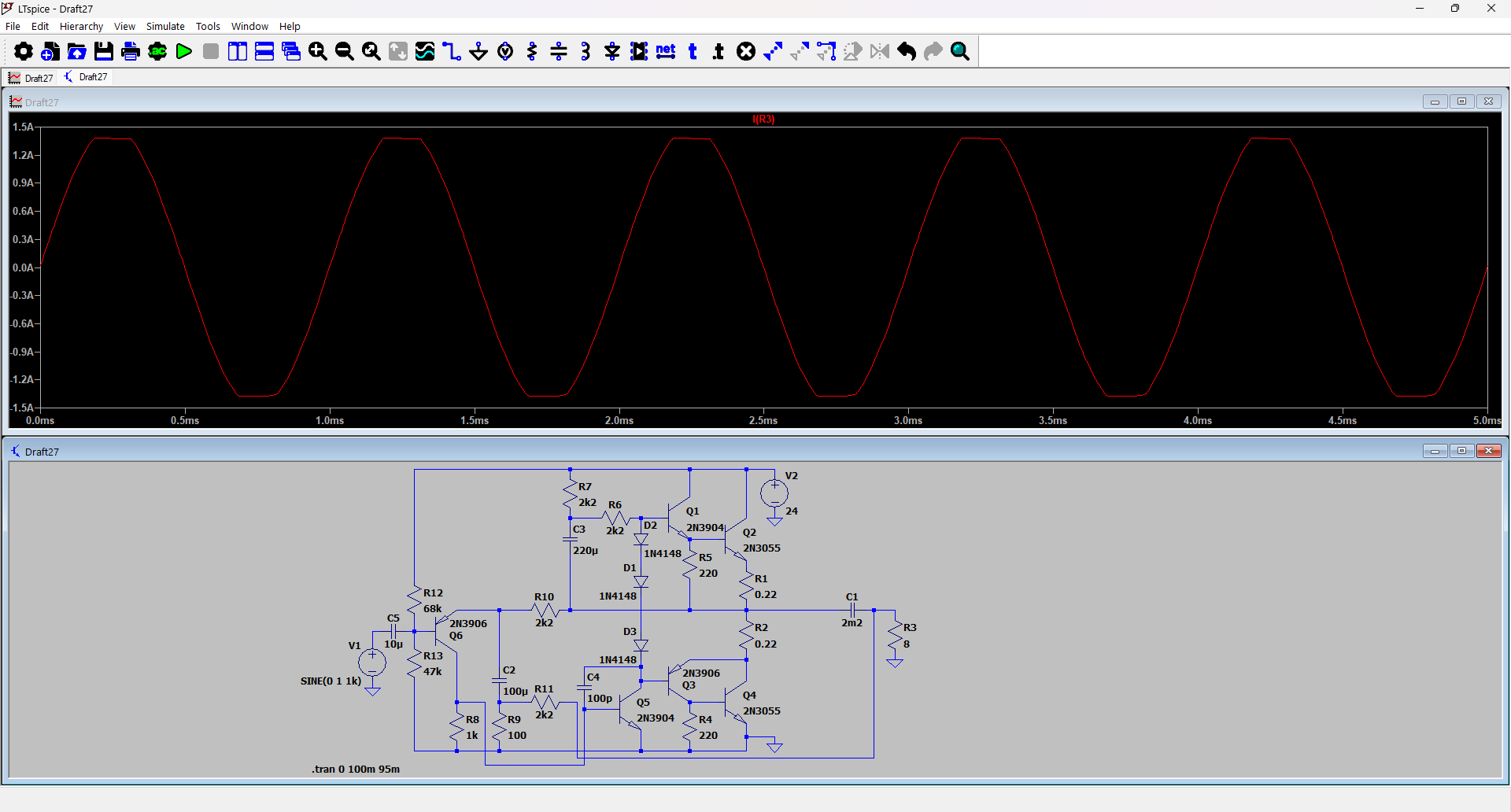
Task: Select the Wire drawing tool
Action: (x=452, y=52)
